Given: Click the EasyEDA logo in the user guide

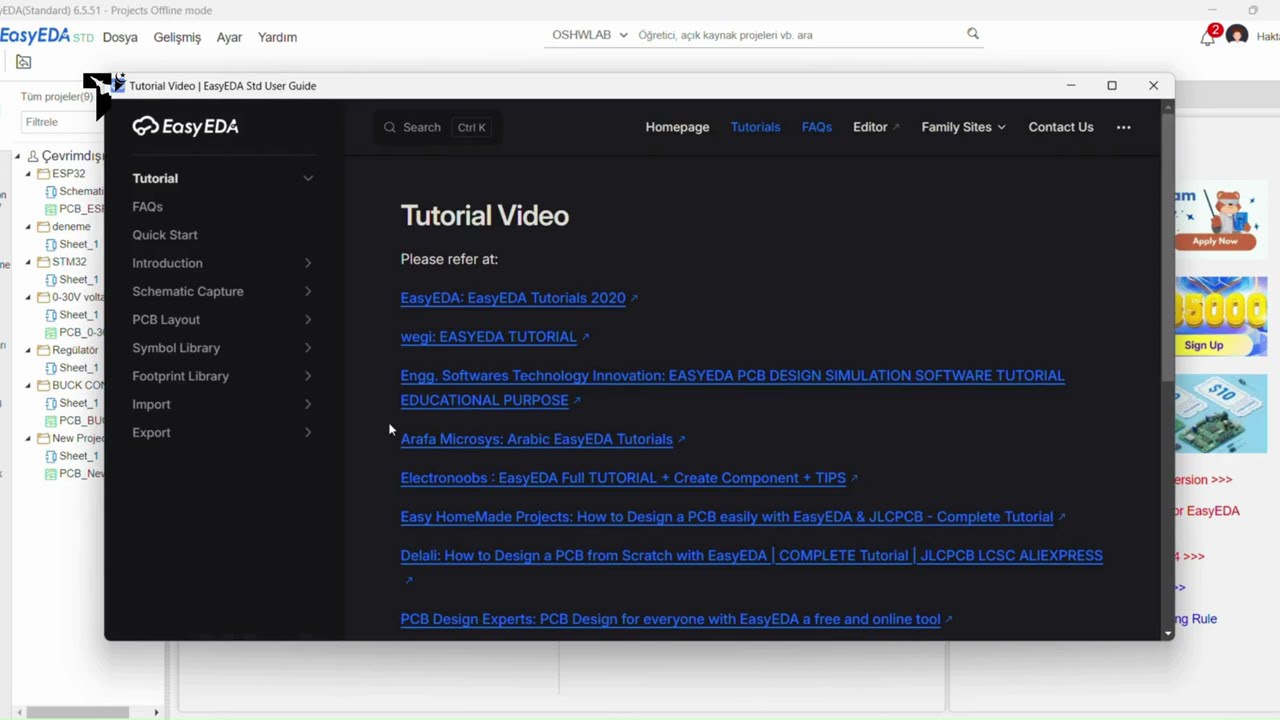Looking at the screenshot, I should pos(185,126).
